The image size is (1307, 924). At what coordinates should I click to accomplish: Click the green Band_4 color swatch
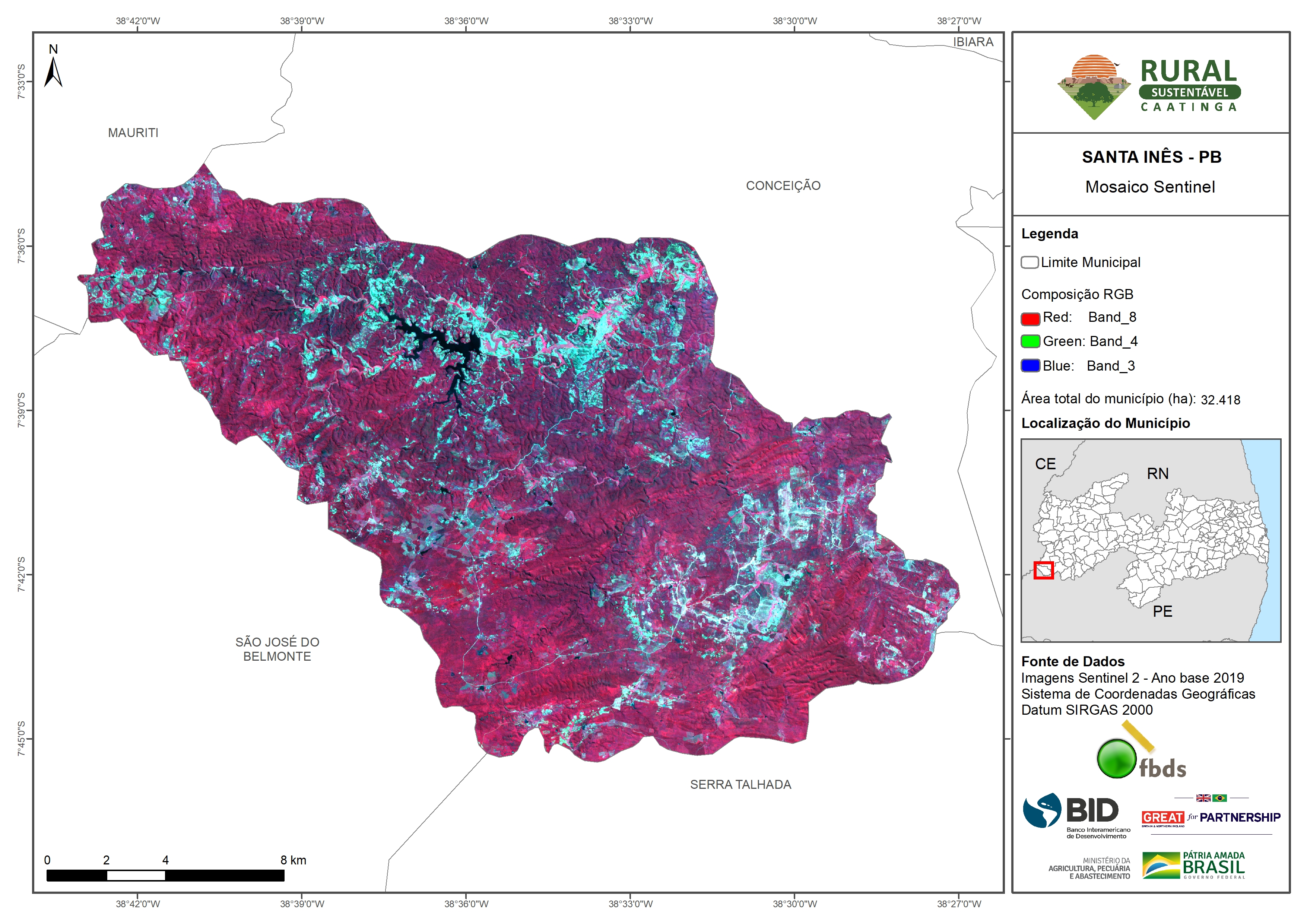click(1030, 342)
